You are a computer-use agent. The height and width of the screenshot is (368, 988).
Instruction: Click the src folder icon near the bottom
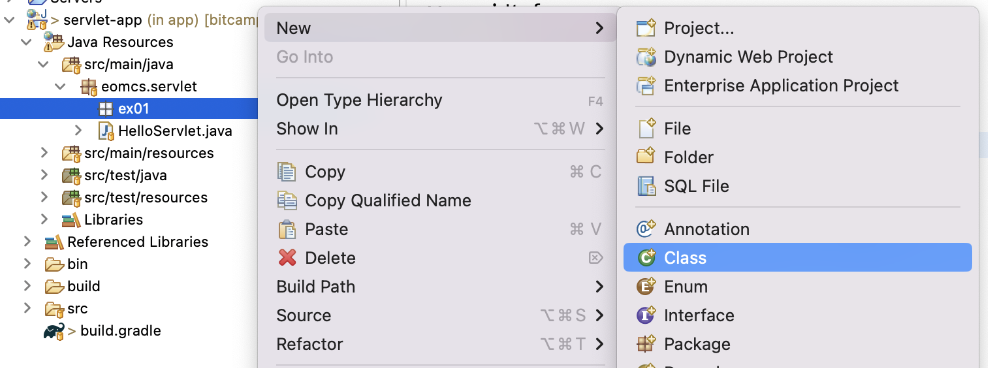tap(55, 309)
